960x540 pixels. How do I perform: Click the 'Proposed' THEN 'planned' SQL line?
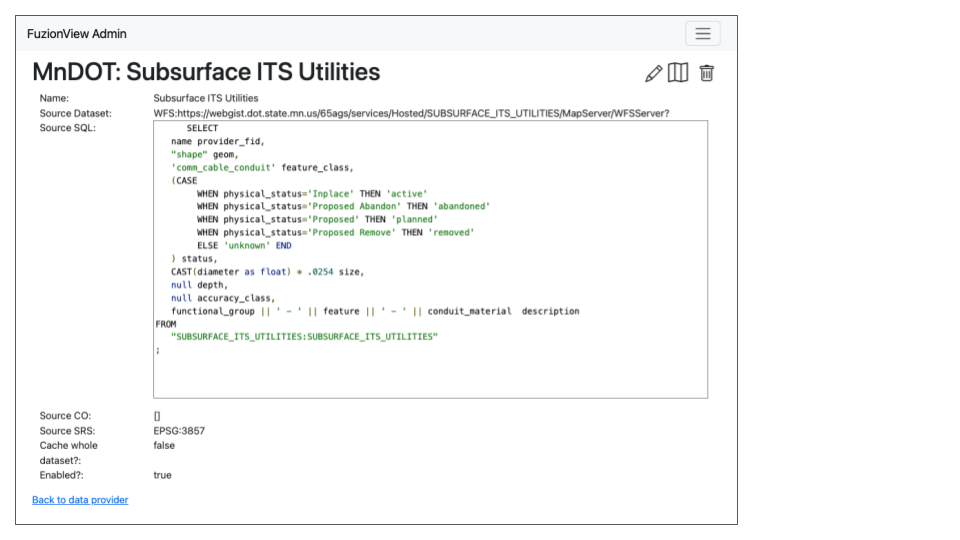click(317, 219)
